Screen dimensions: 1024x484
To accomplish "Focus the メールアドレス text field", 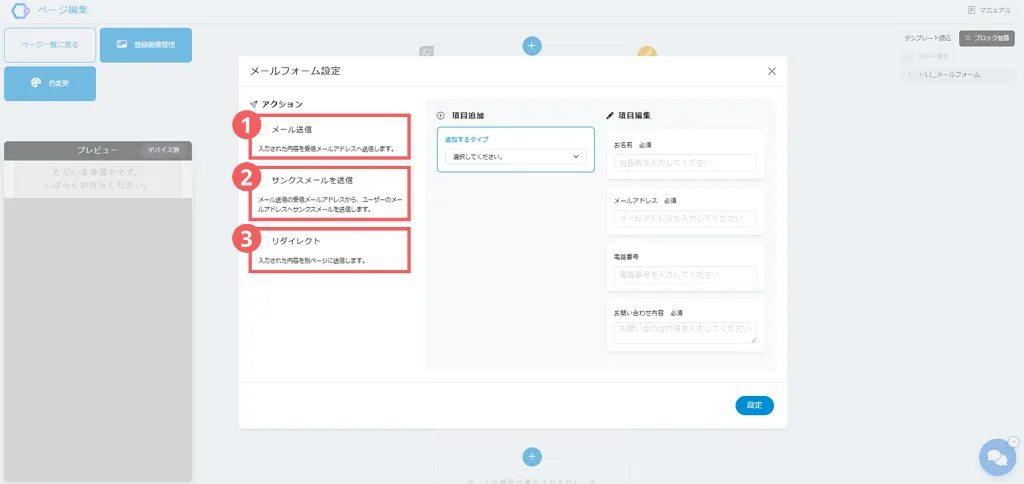I will 685,218.
